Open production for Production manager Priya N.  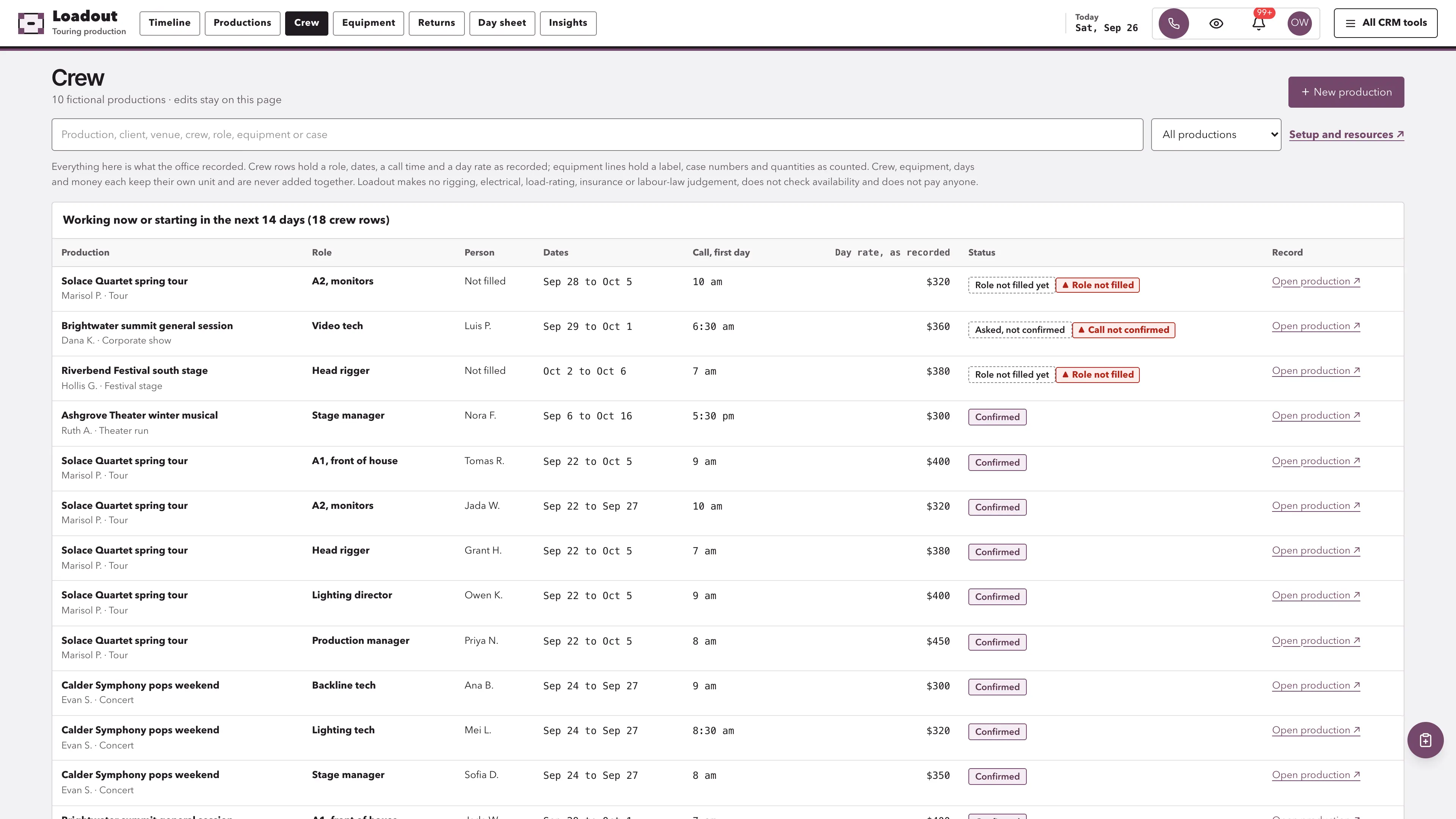pyautogui.click(x=1316, y=641)
